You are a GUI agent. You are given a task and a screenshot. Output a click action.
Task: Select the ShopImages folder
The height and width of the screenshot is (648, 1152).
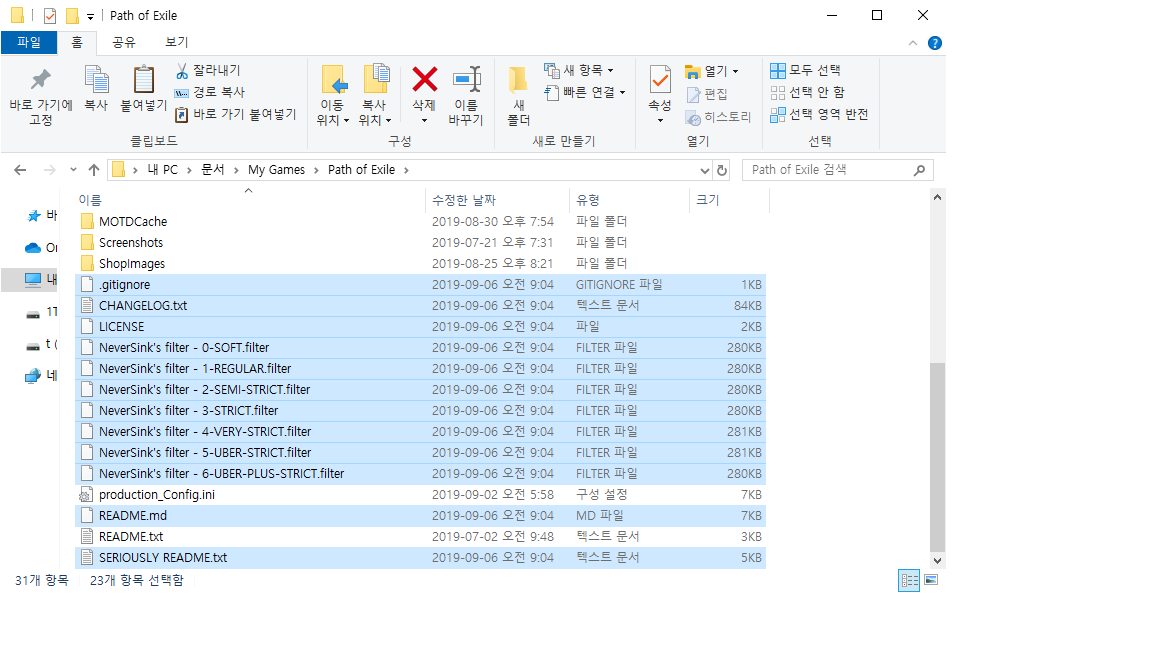(x=420, y=263)
